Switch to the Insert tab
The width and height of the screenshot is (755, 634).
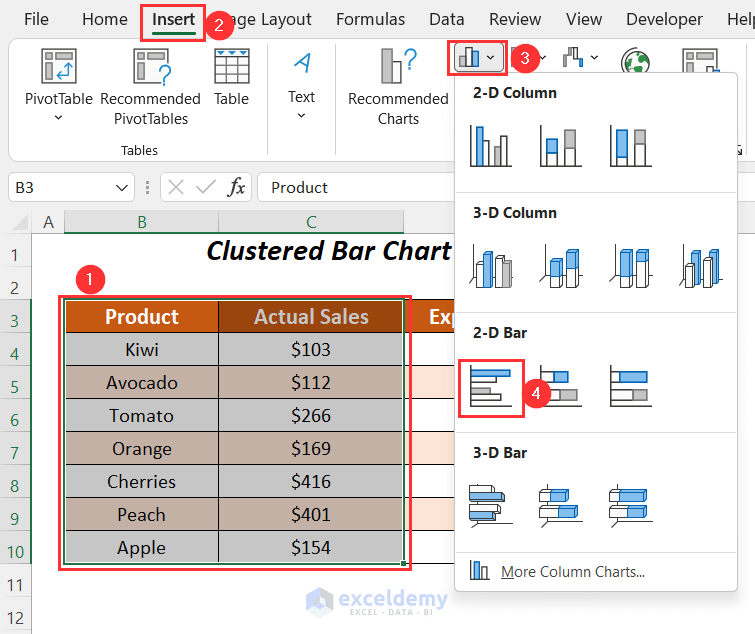pos(173,19)
